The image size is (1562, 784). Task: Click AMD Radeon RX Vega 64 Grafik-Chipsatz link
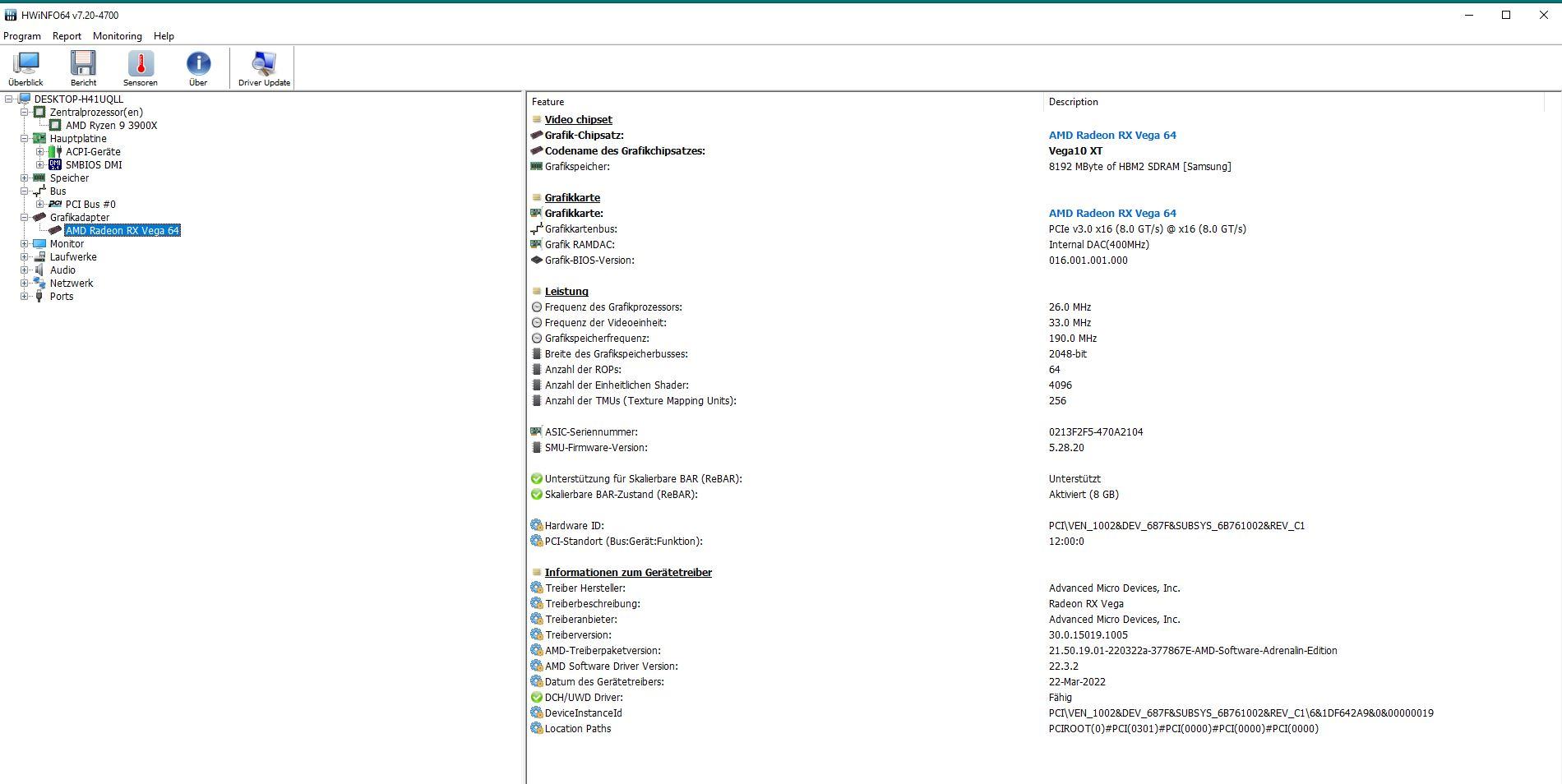point(1112,136)
